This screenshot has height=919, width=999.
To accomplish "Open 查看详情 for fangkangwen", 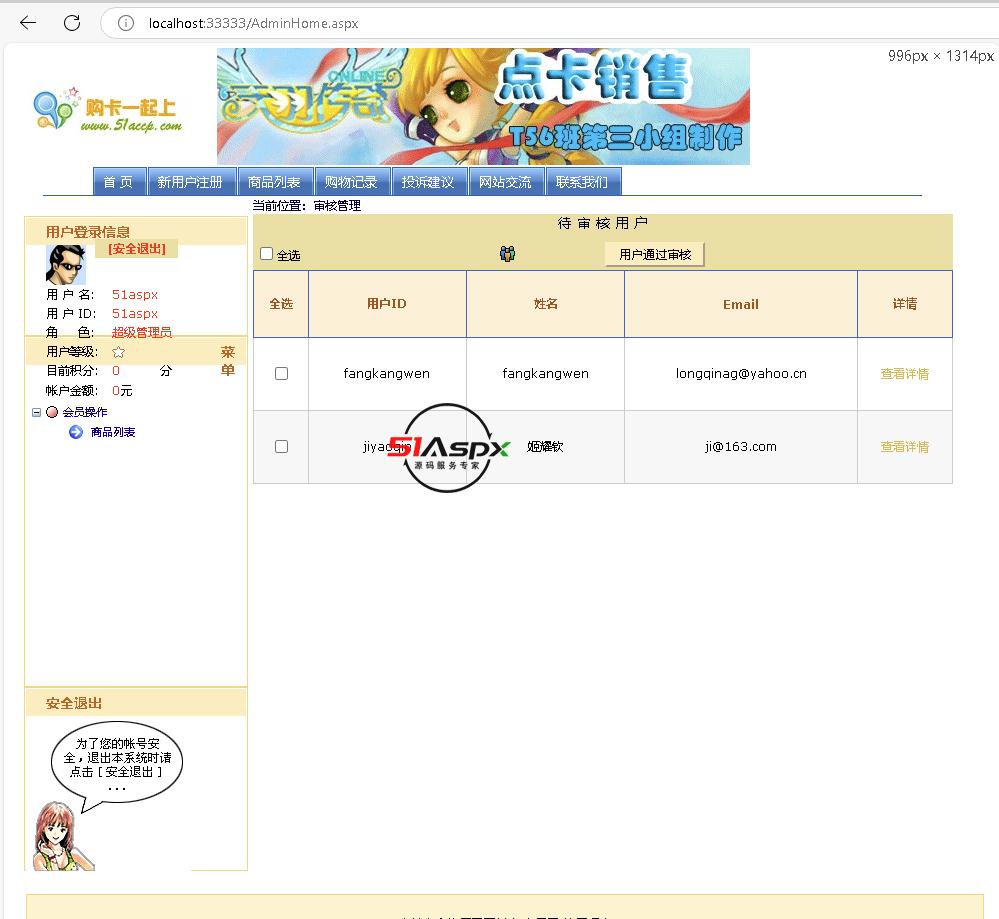I will click(905, 374).
